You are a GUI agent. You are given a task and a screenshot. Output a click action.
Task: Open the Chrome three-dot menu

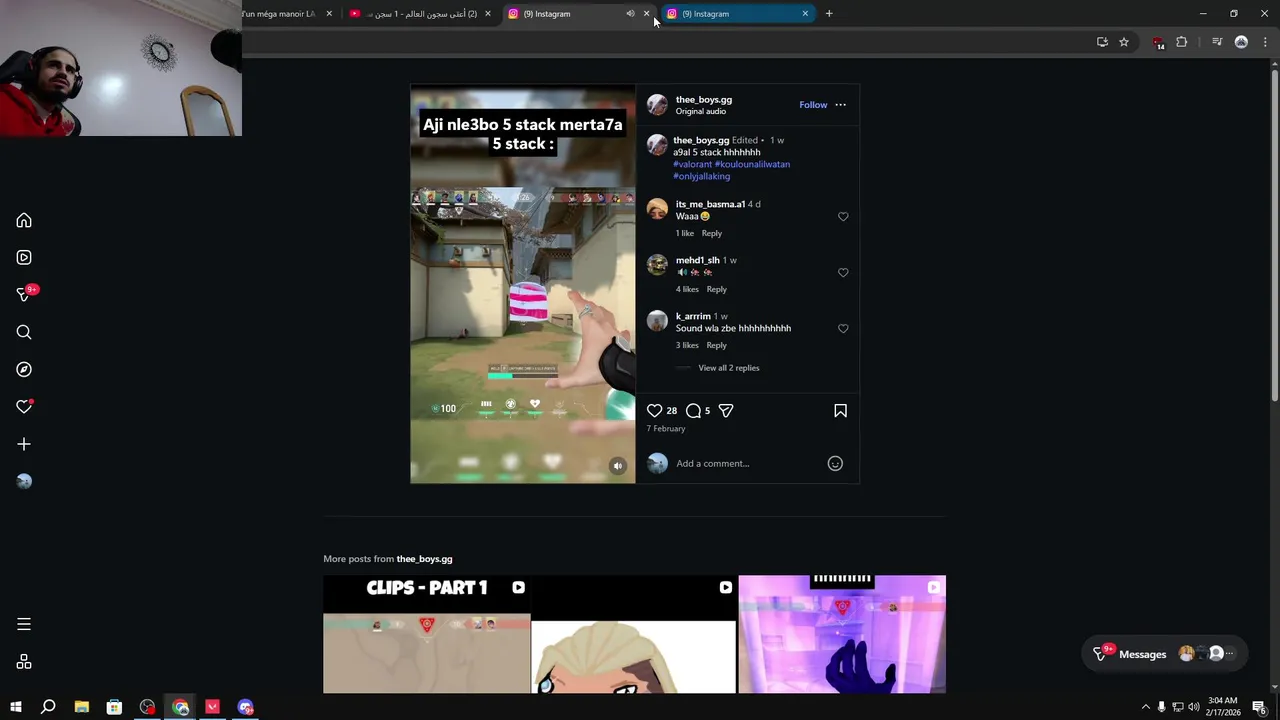(x=1265, y=42)
